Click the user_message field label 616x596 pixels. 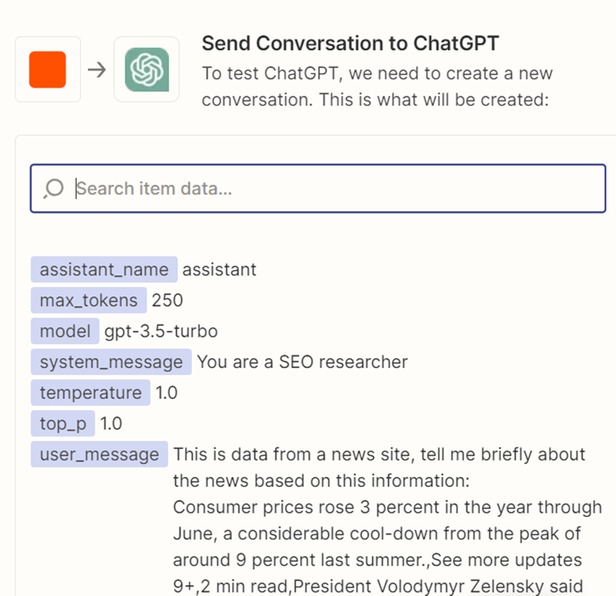99,455
